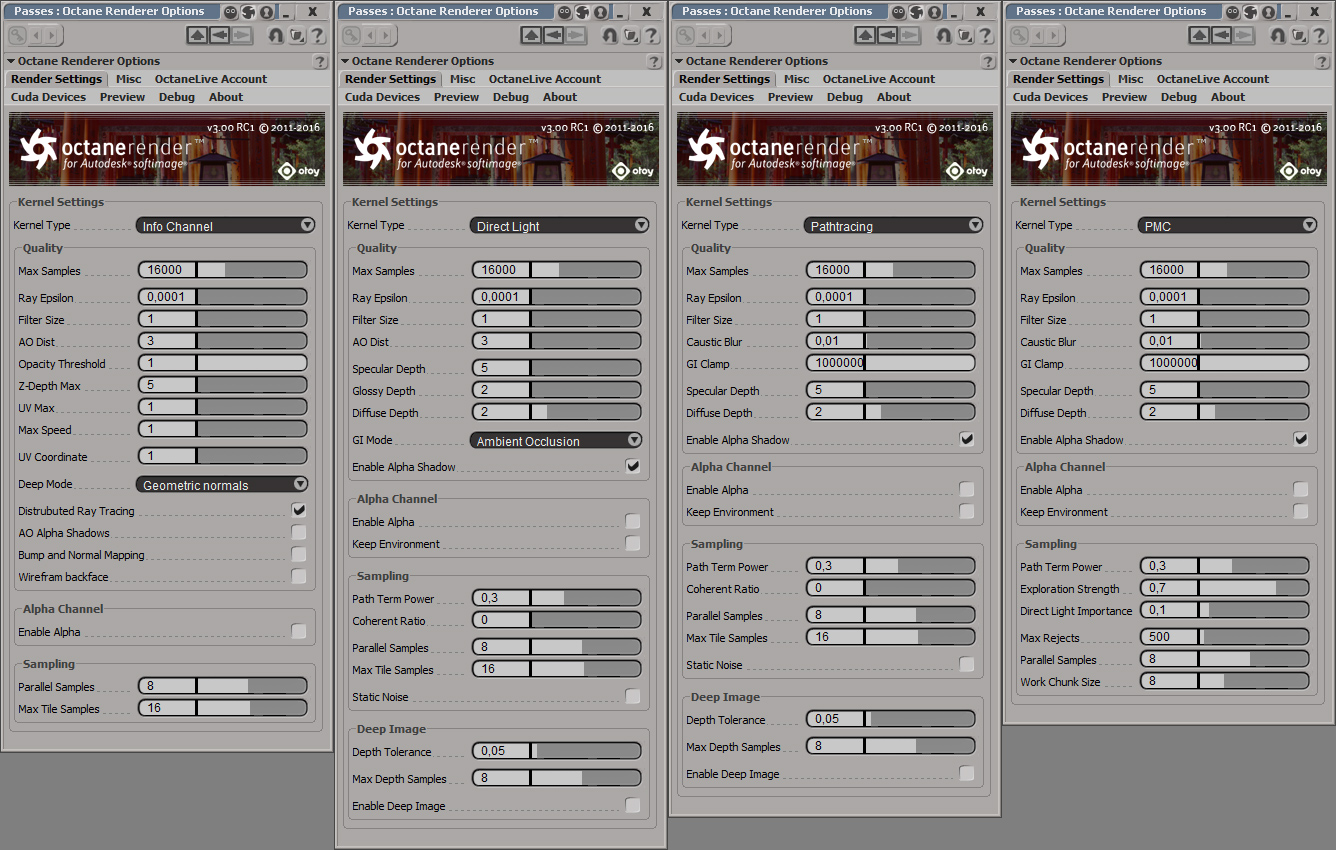This screenshot has height=850, width=1336.
Task: Click the toolbar help icon in Info Channel panel
Action: [317, 35]
